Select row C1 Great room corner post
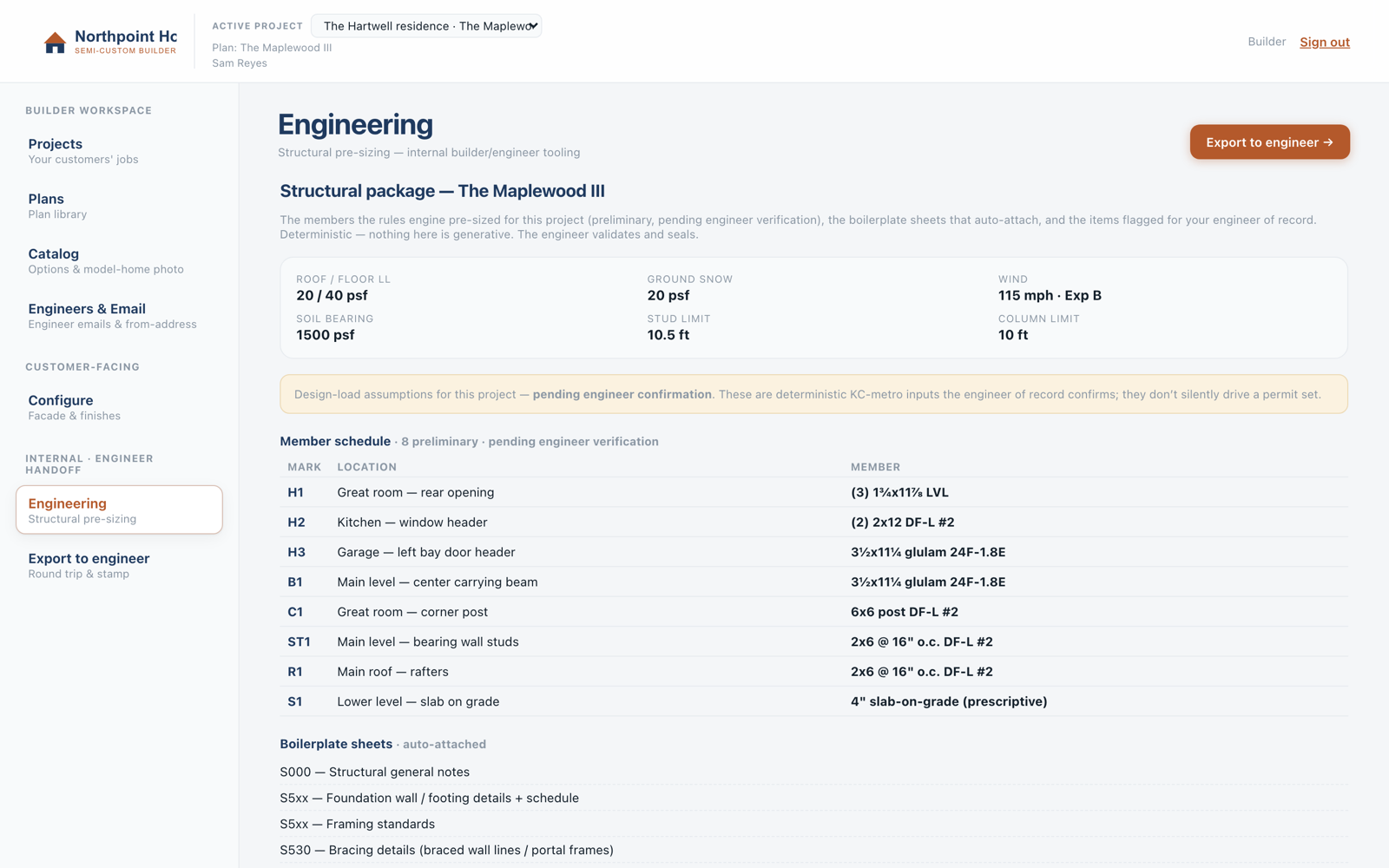Viewport: 1389px width, 868px height. click(813, 612)
